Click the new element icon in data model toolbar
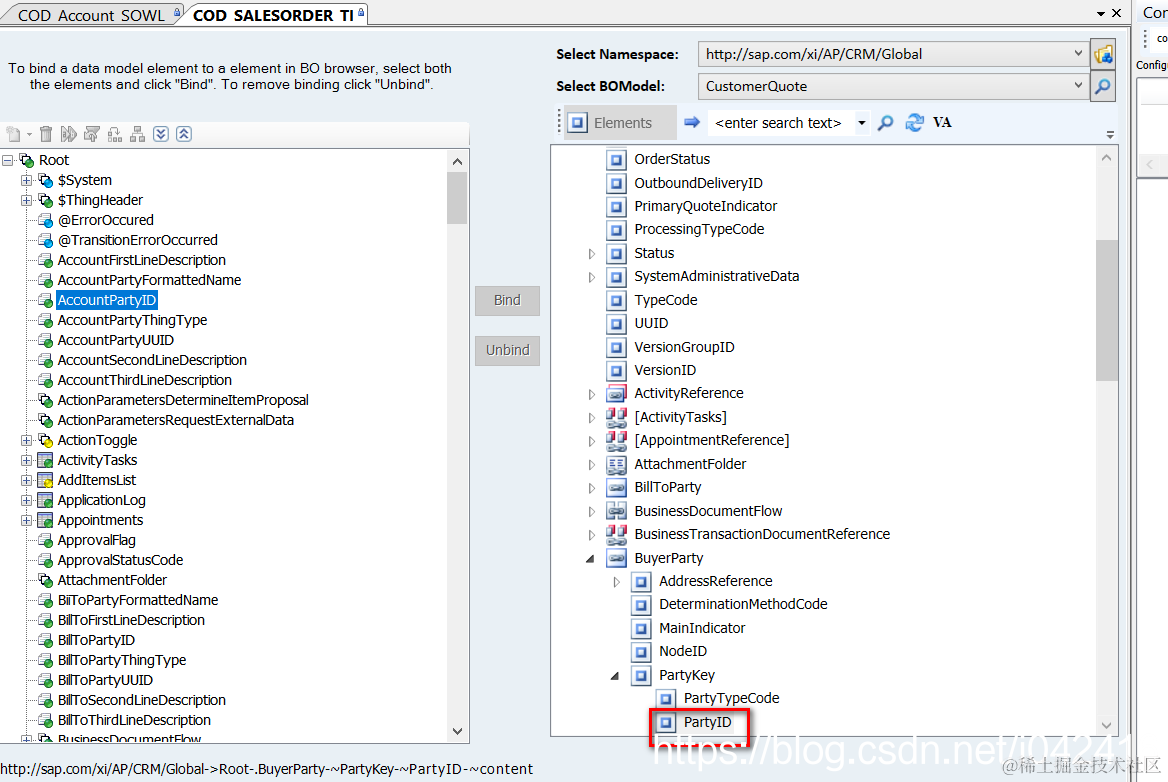This screenshot has width=1168, height=782. (13, 134)
